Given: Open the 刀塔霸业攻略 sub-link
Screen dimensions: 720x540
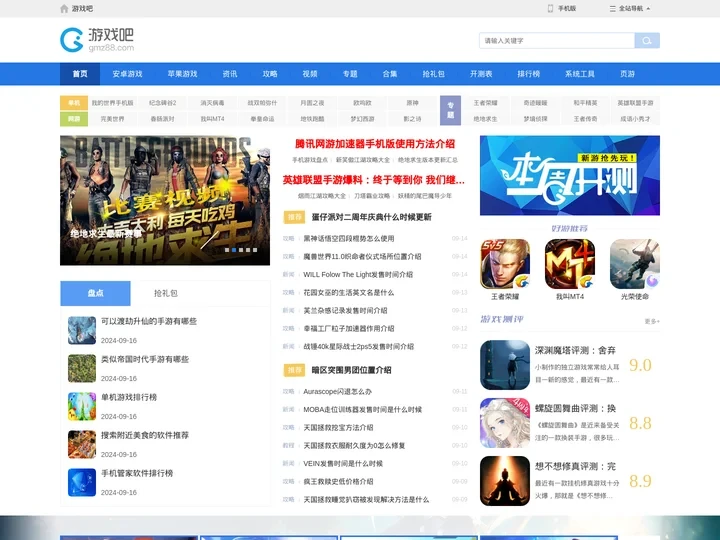Looking at the screenshot, I should (x=372, y=196).
